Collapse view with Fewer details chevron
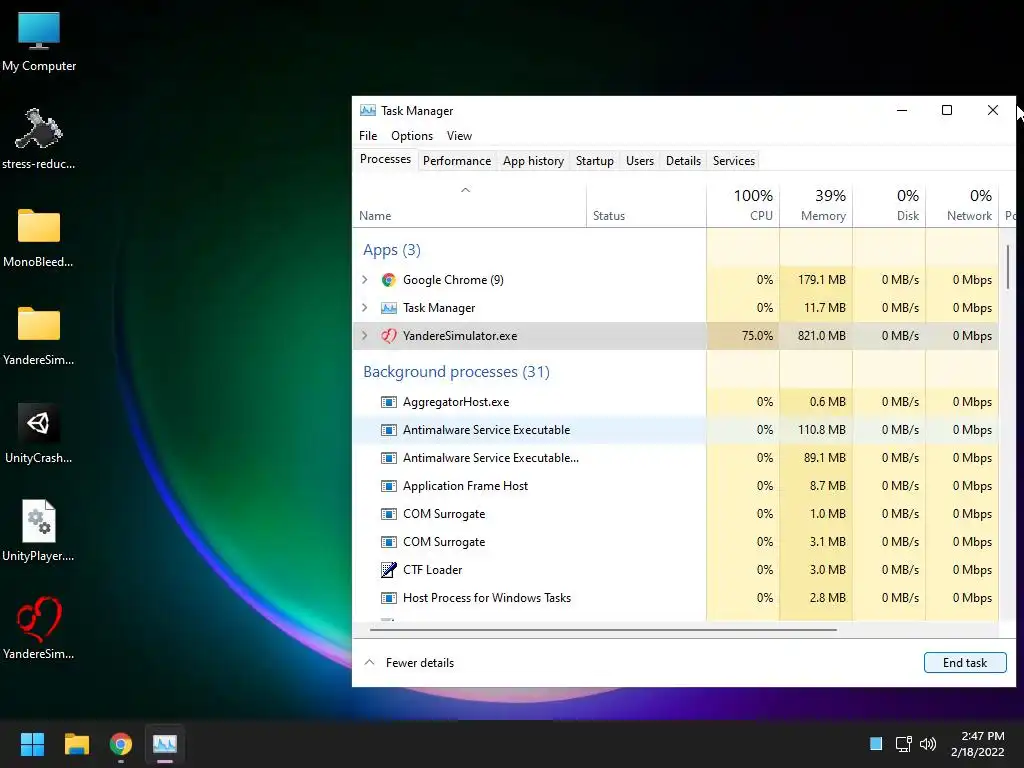This screenshot has height=768, width=1024. [x=369, y=662]
